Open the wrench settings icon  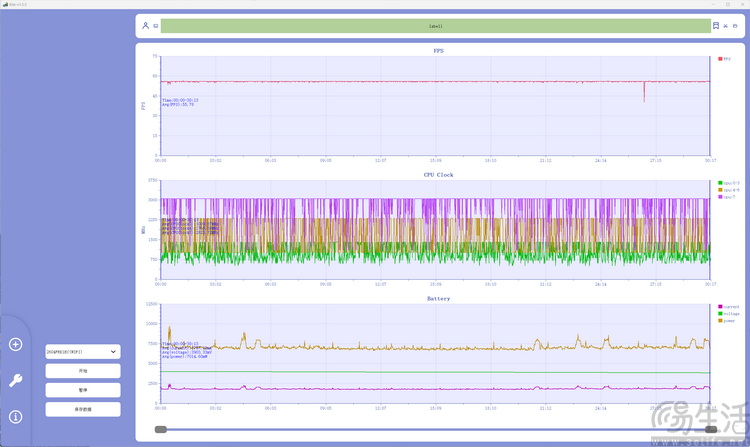[x=16, y=380]
